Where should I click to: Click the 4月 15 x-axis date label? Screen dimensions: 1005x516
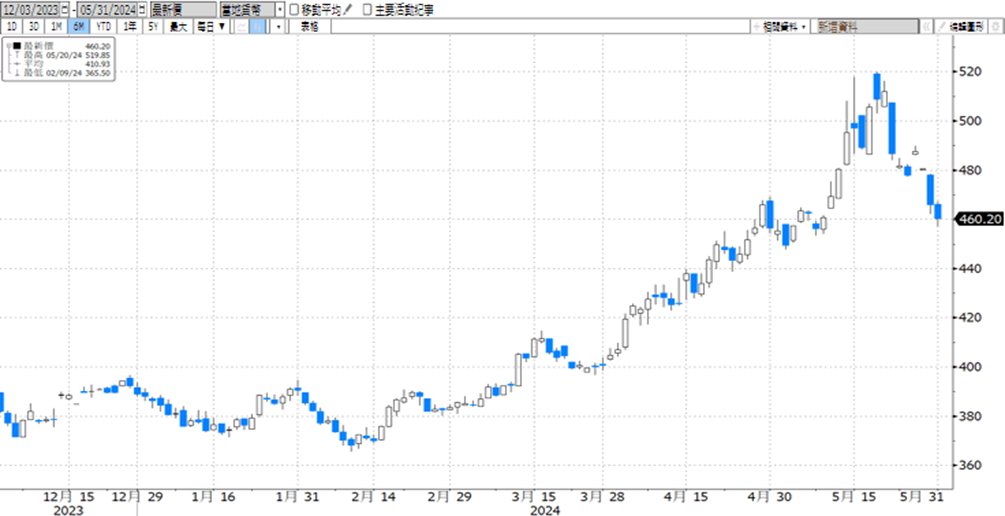click(686, 497)
